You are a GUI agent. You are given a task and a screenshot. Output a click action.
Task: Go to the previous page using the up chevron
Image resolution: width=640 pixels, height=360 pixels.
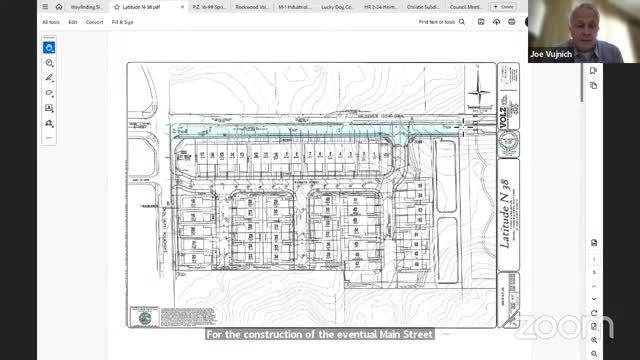point(594,286)
